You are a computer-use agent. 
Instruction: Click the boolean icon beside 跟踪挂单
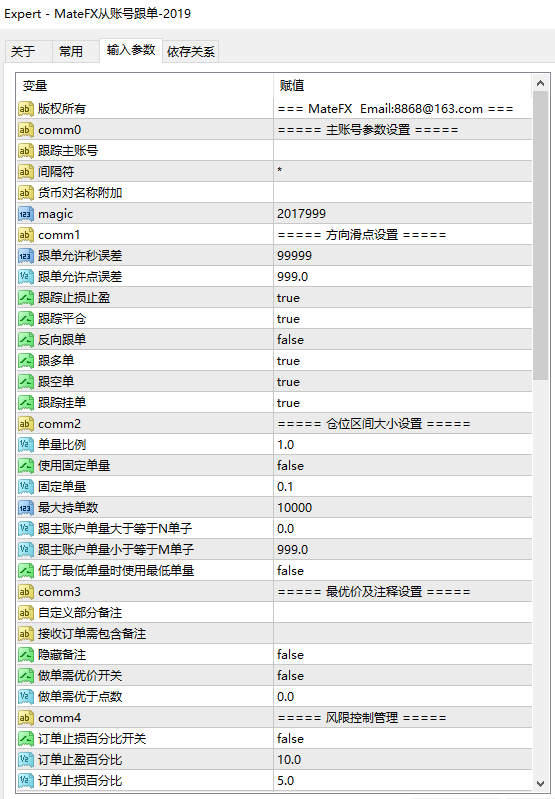(25, 403)
